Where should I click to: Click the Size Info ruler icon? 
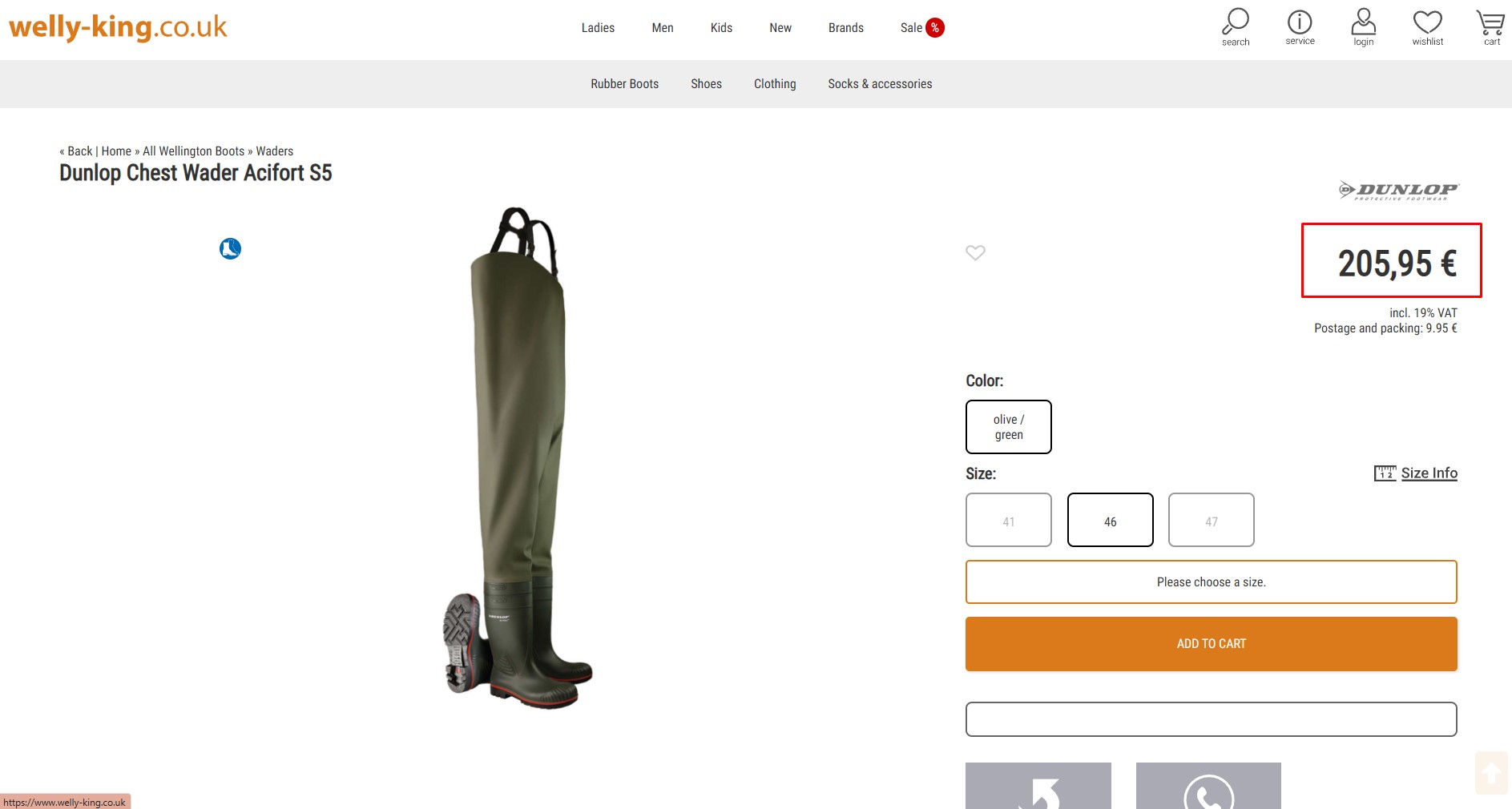[x=1385, y=473]
